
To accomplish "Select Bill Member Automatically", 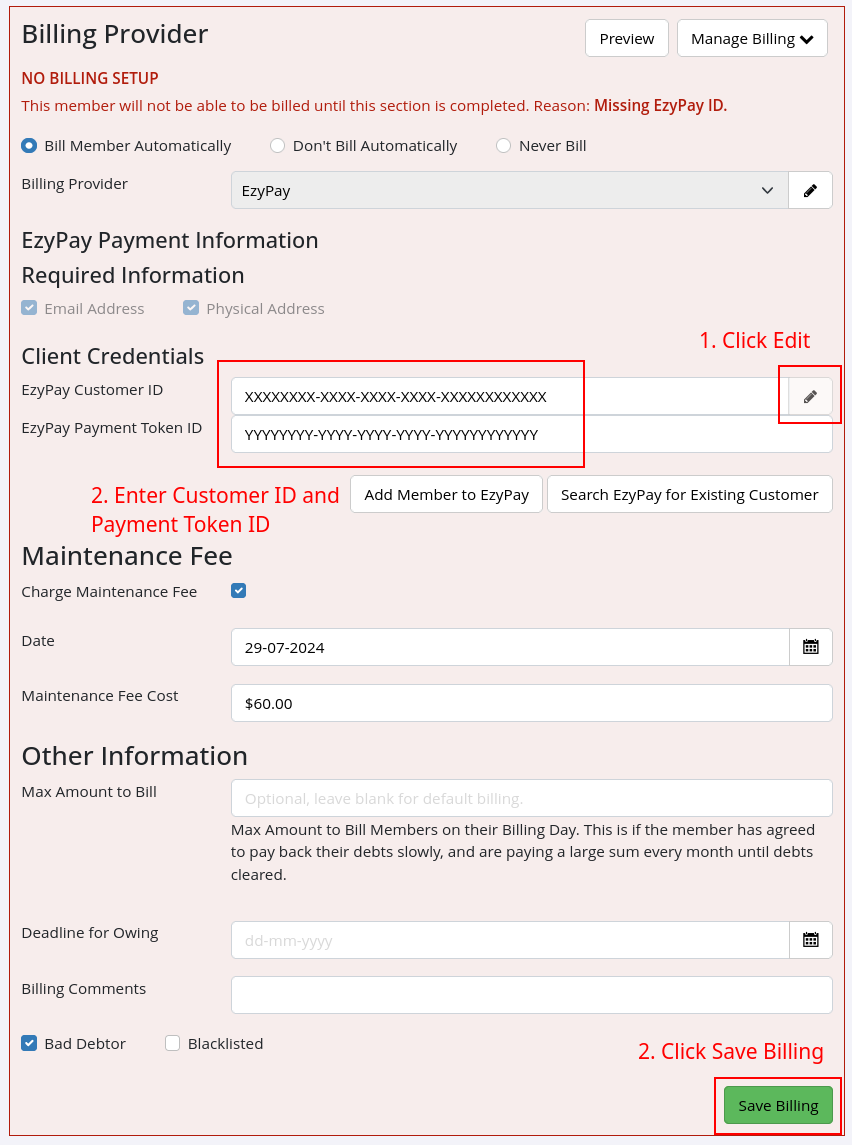I will click(x=29, y=145).
